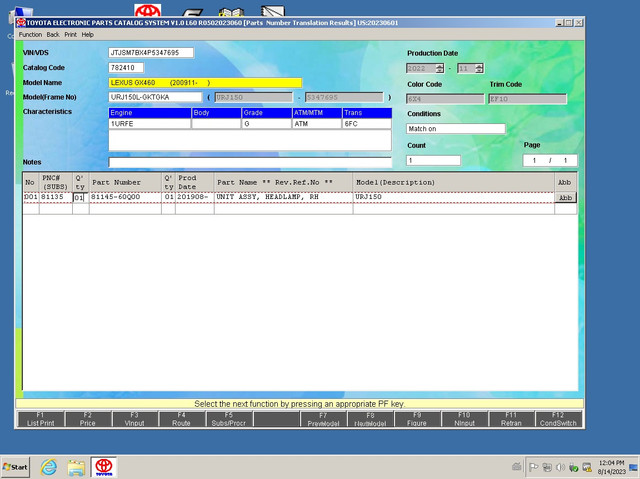Click the 1URFE engine value

150,124
